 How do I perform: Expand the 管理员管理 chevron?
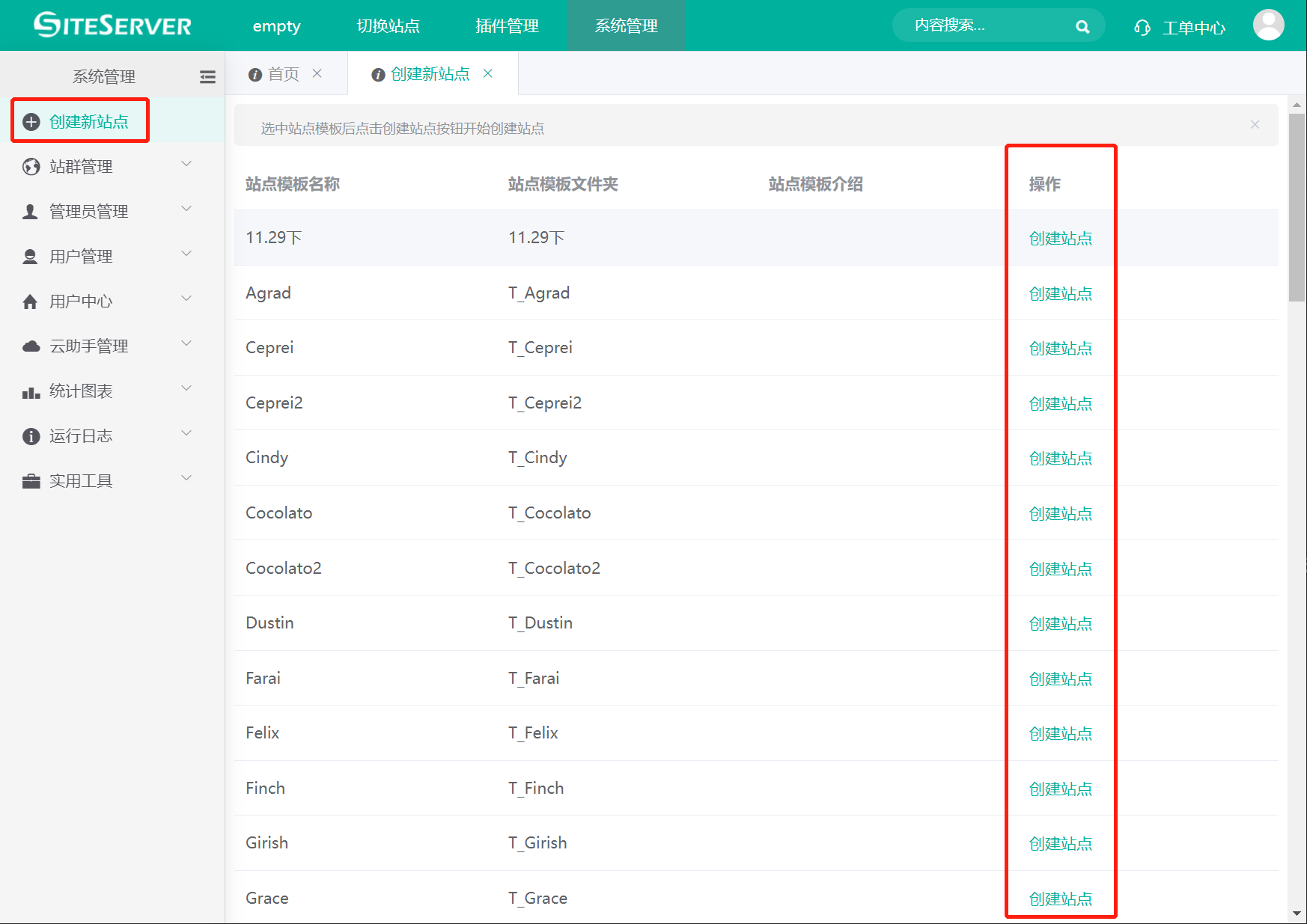186,209
